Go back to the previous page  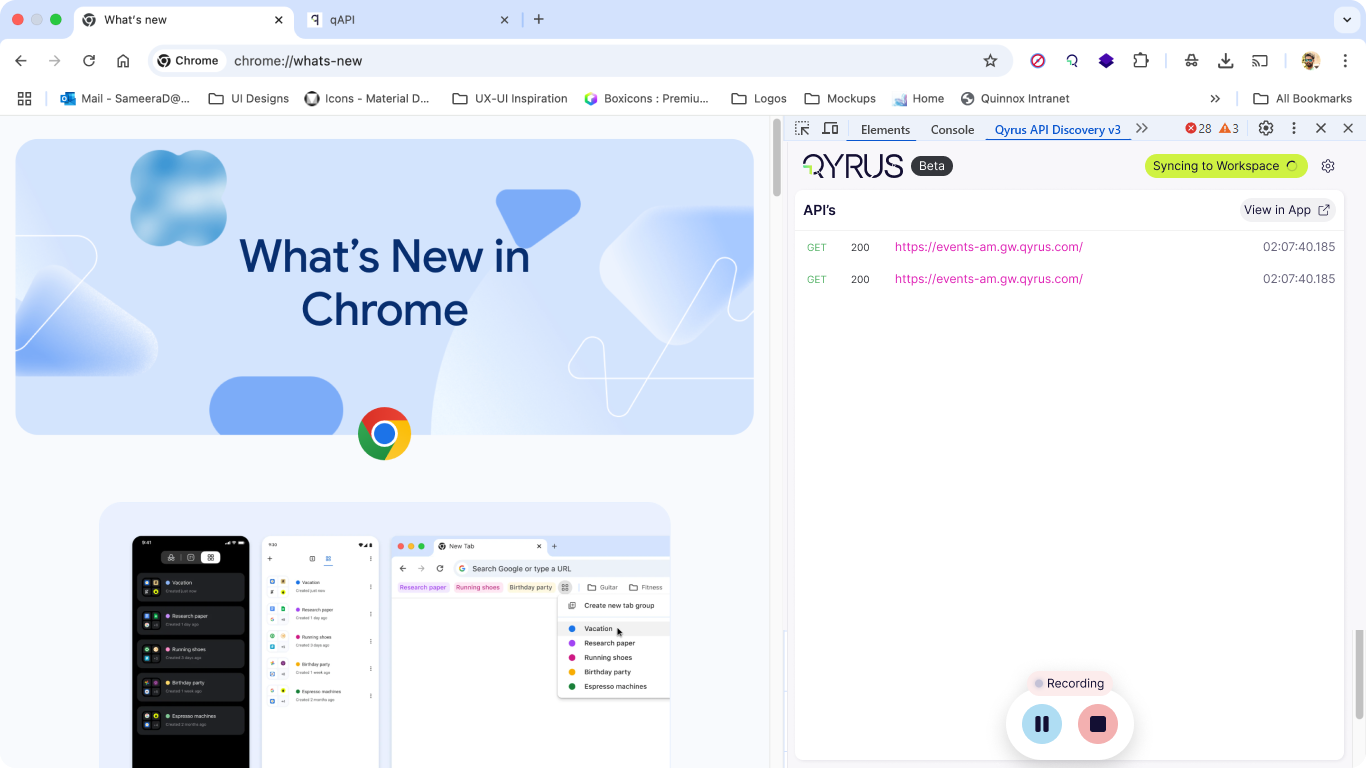[21, 61]
